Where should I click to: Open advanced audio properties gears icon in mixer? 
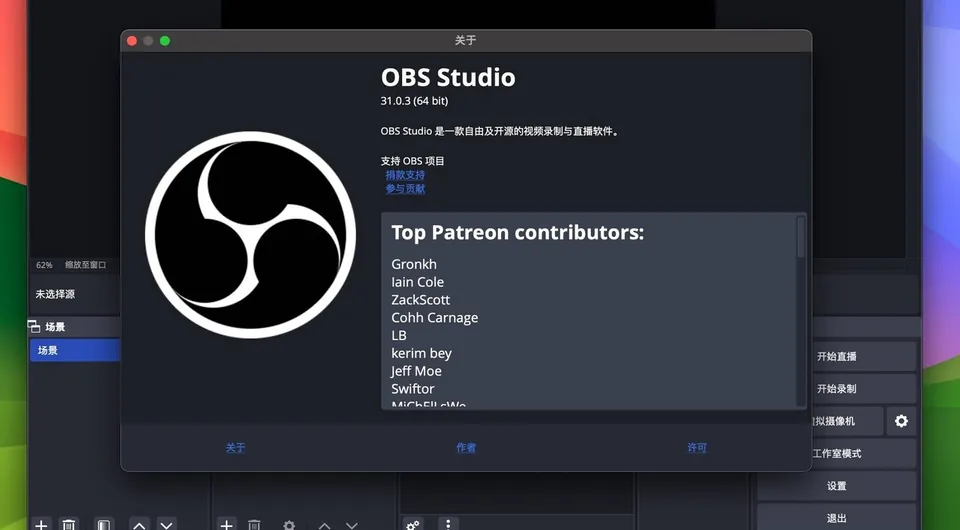click(413, 524)
